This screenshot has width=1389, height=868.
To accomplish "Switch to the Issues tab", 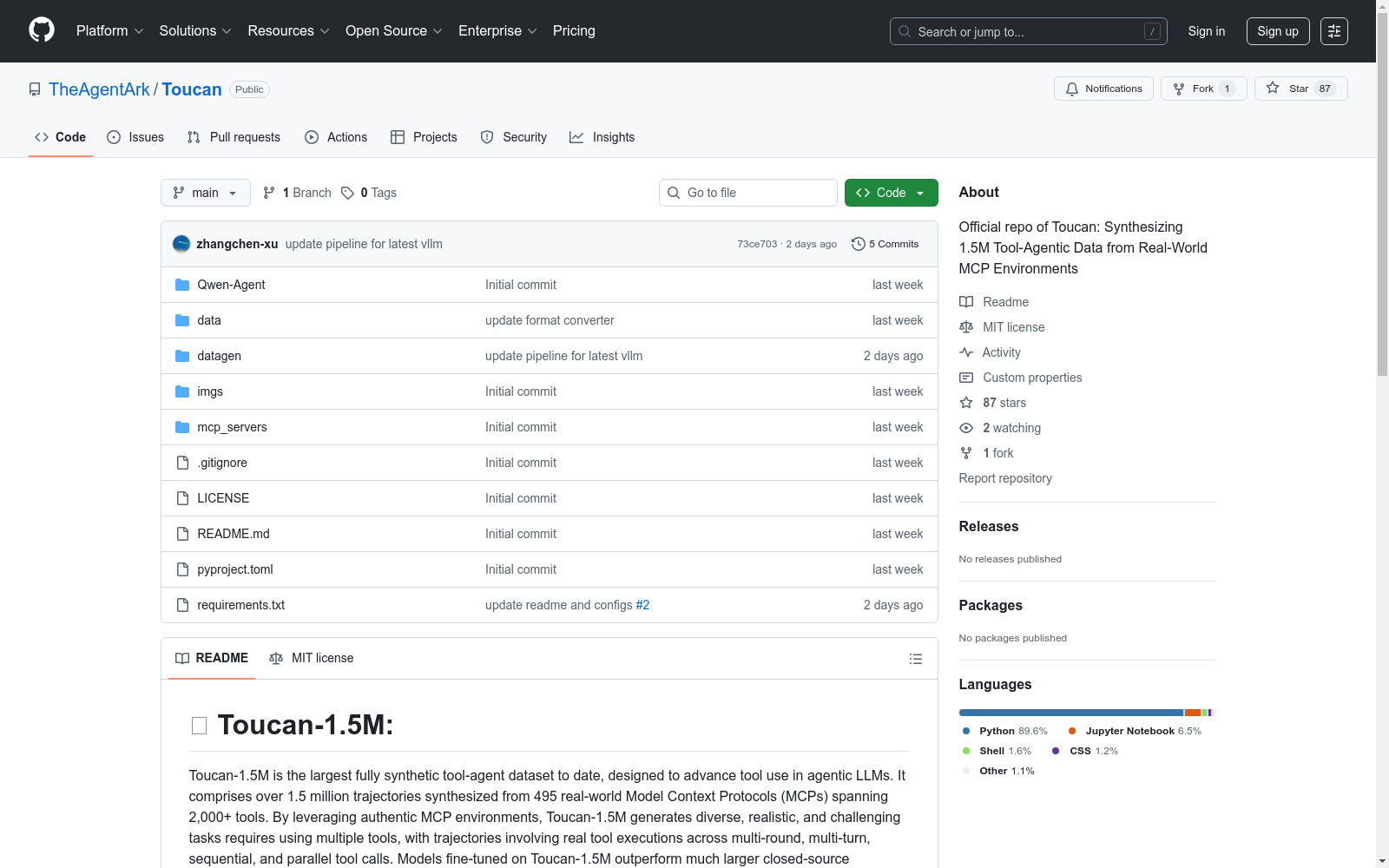I will pyautogui.click(x=135, y=137).
